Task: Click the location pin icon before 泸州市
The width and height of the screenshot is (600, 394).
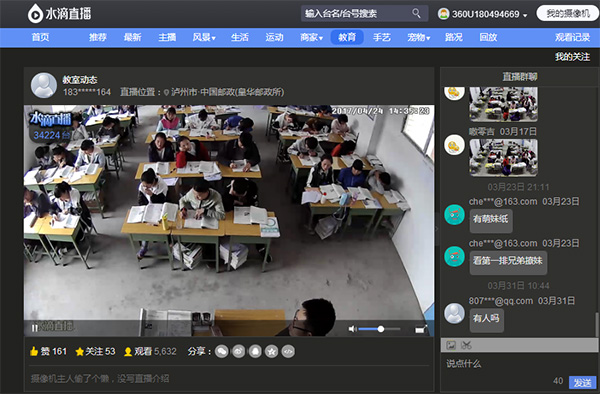Action: point(166,92)
